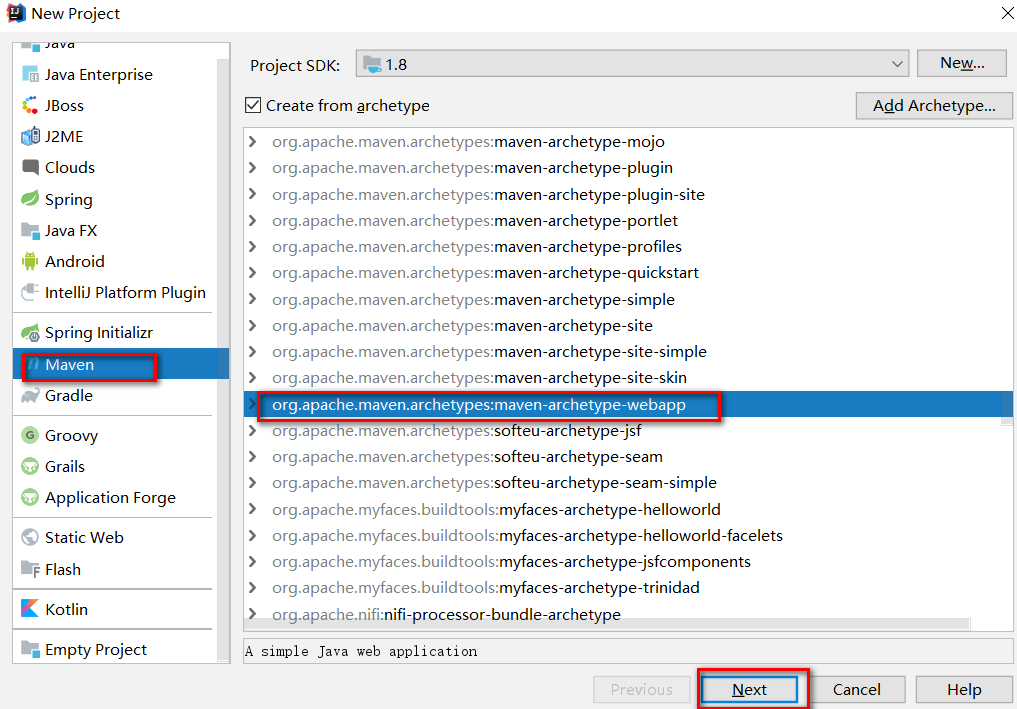Viewport: 1017px width, 709px height.
Task: Open the Project SDK dropdown
Action: tap(632, 64)
